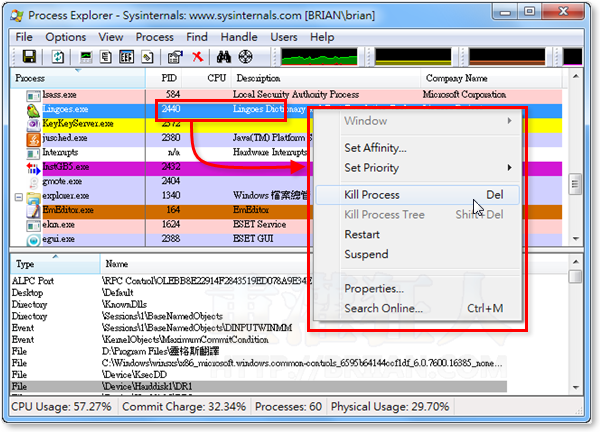Click the orange I/O history graph
The width and height of the screenshot is (600, 432).
tap(507, 57)
